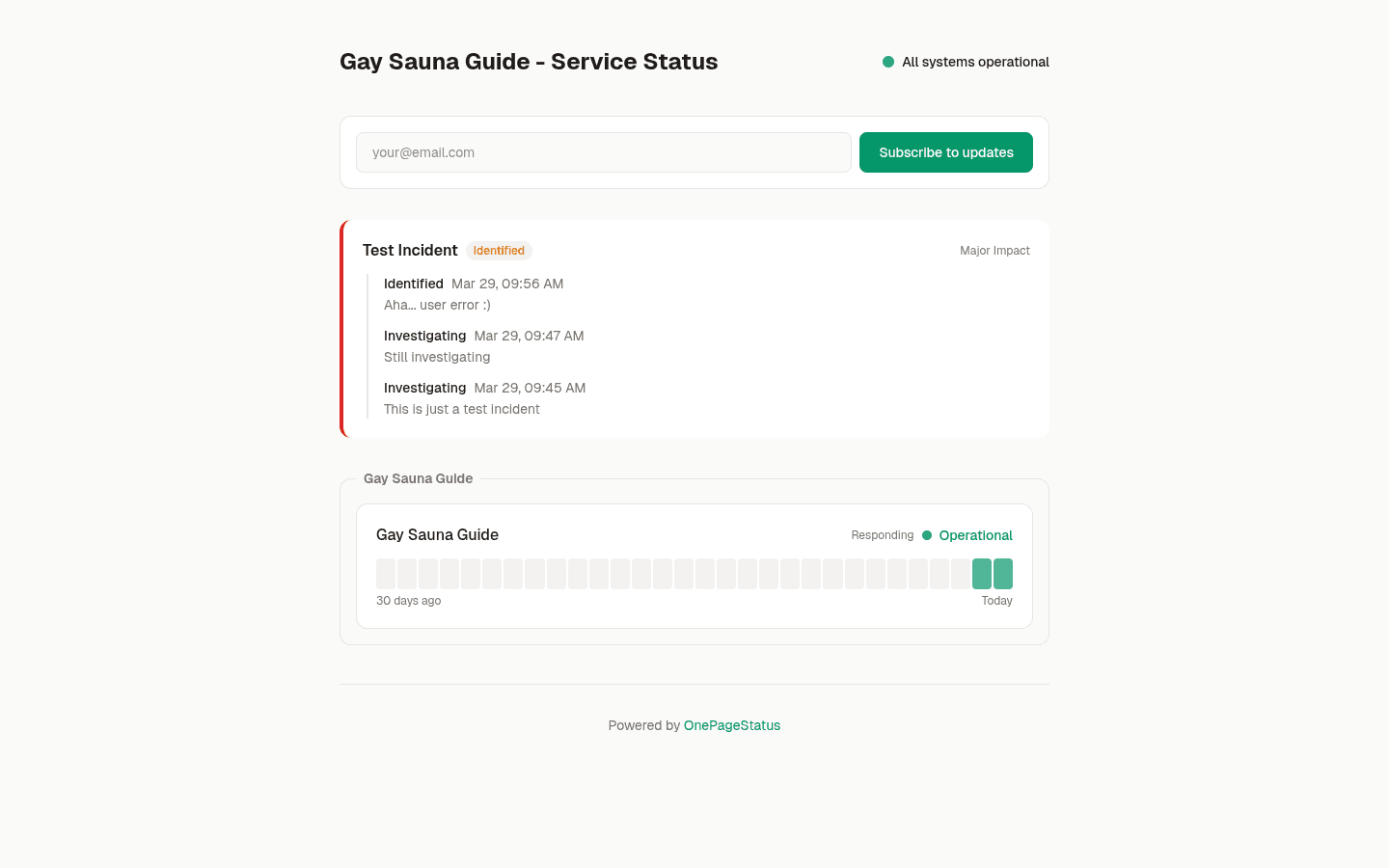Select the Gay Sauna Guide group label

pyautogui.click(x=418, y=478)
